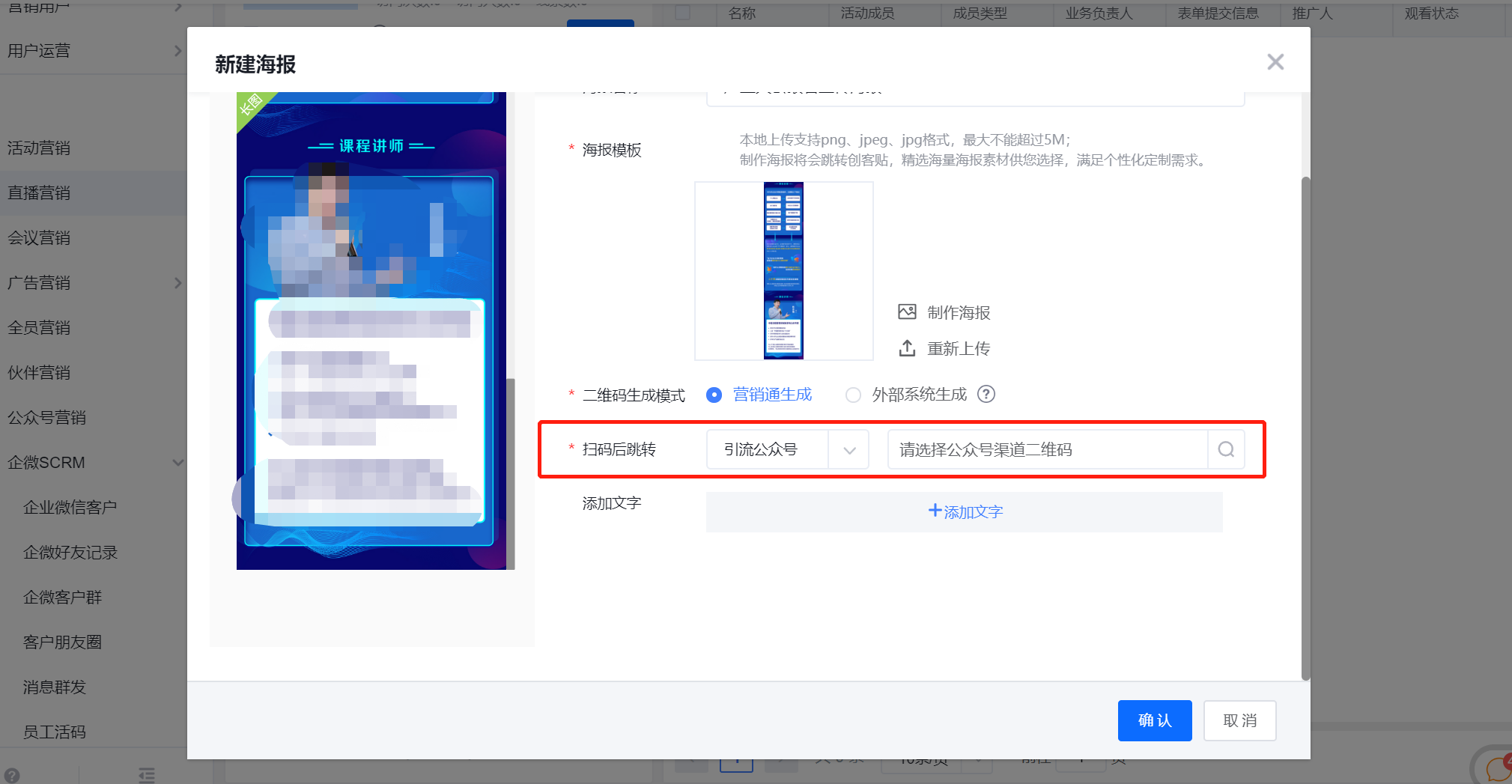
Task: Click the +添加文字 button
Action: [x=964, y=511]
